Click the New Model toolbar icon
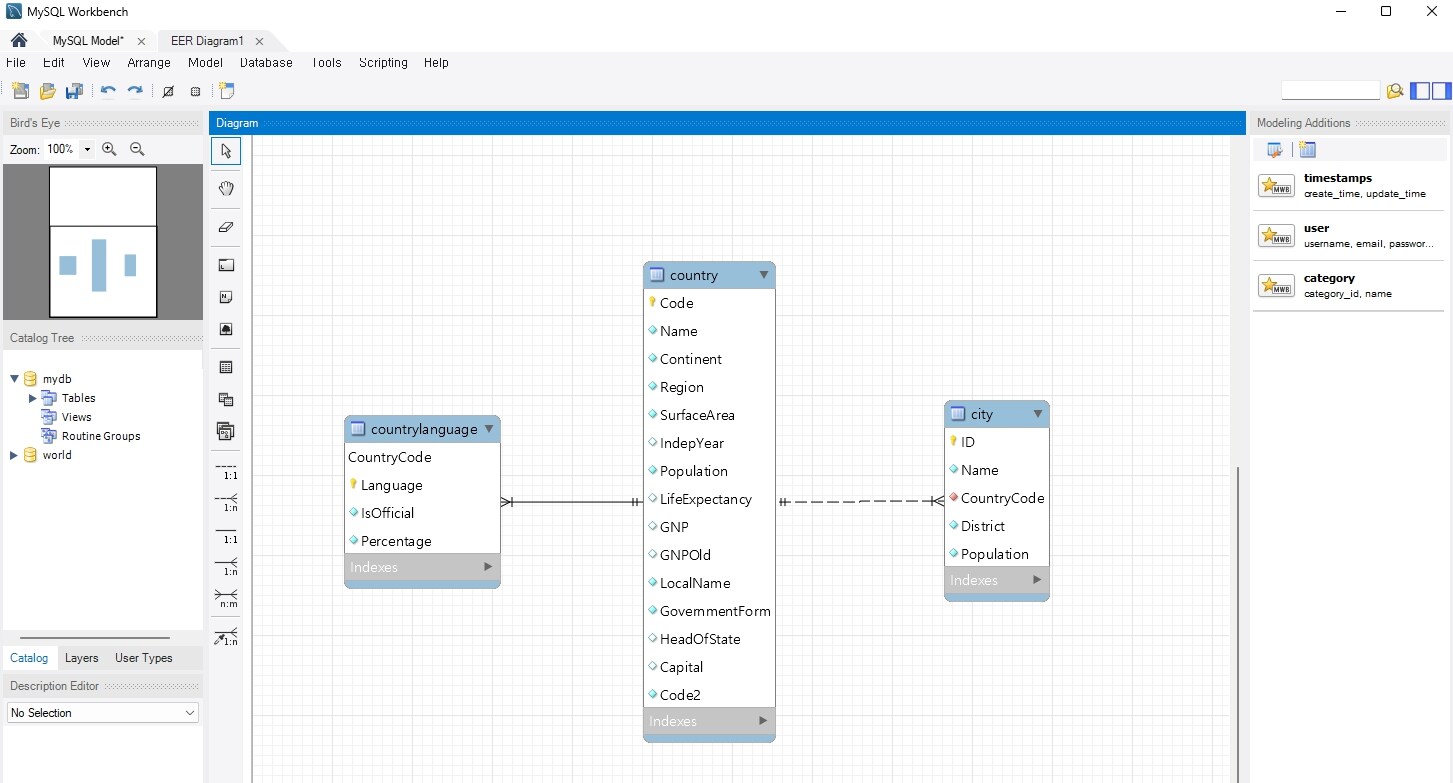 20,91
